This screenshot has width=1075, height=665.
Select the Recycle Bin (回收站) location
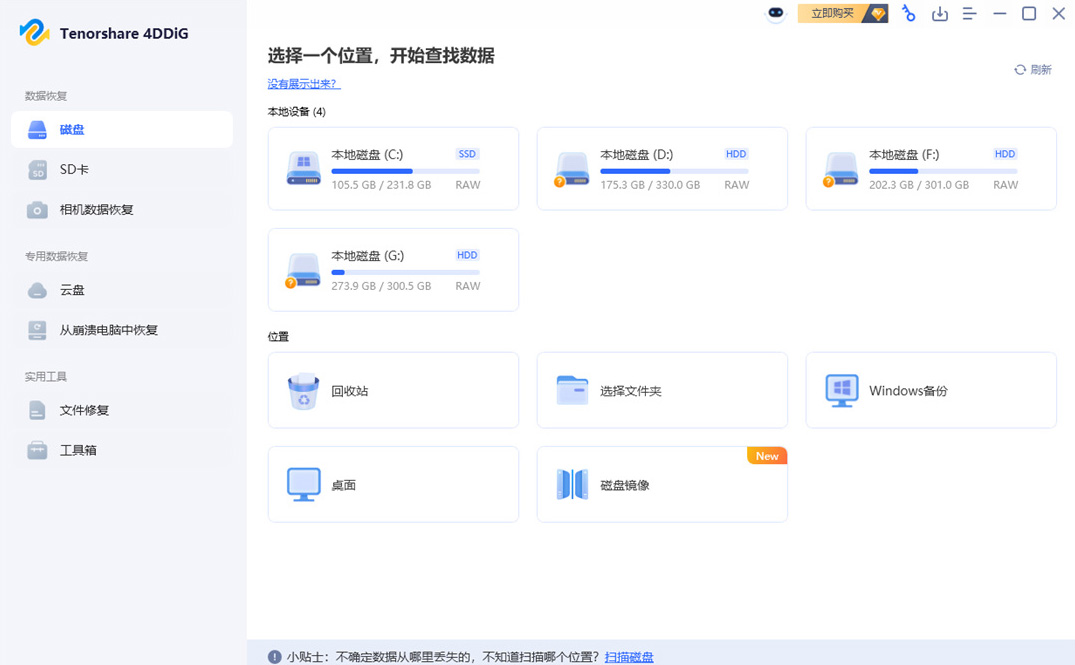[393, 390]
